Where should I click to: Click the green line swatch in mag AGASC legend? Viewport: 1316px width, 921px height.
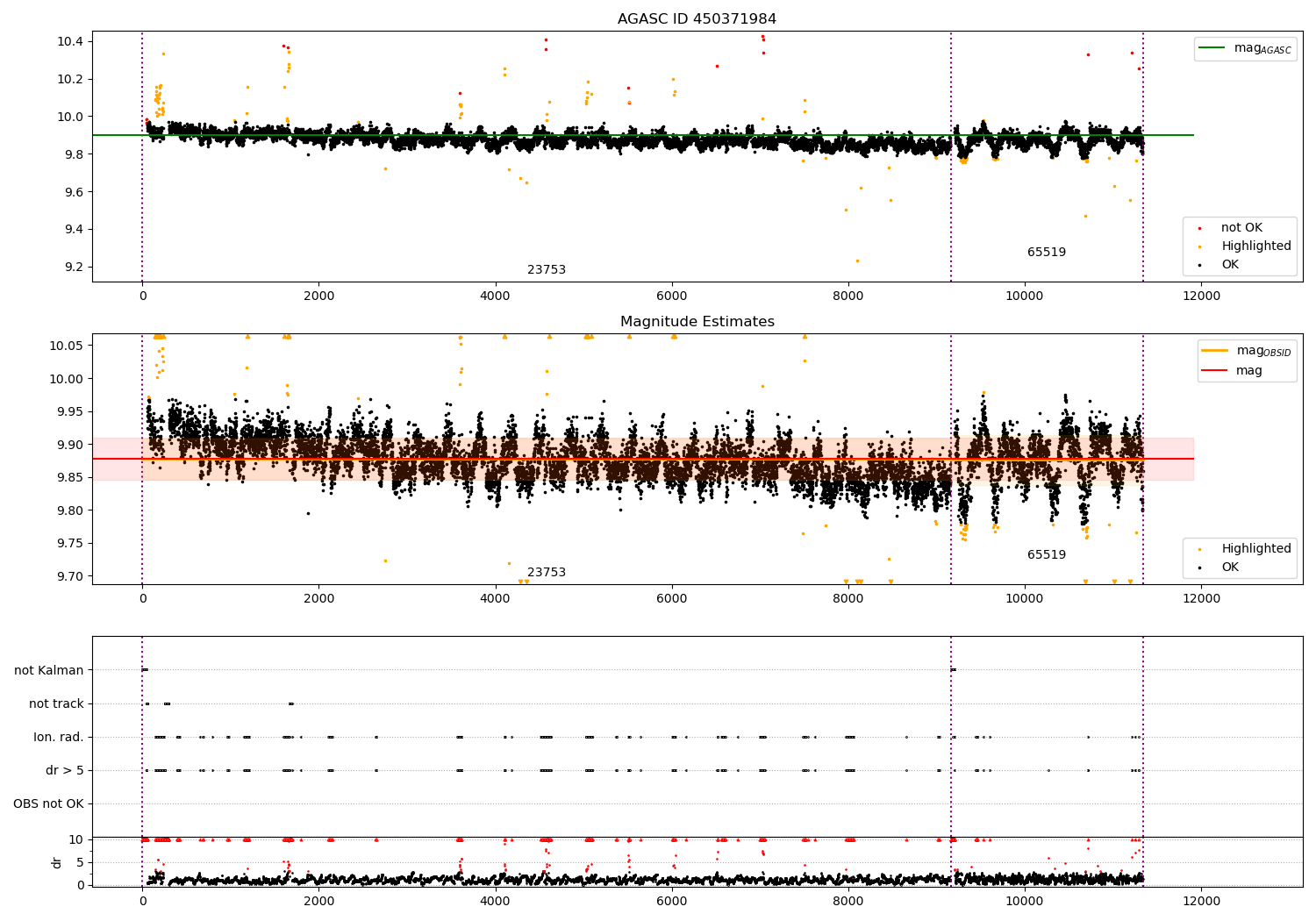pyautogui.click(x=1212, y=48)
